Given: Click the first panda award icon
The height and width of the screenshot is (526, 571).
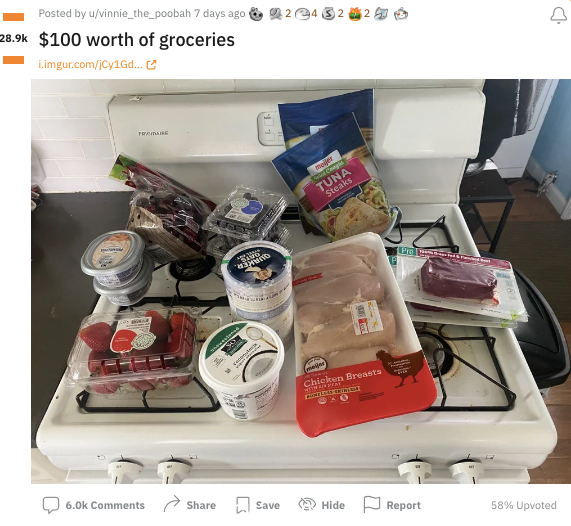Looking at the screenshot, I should point(256,14).
